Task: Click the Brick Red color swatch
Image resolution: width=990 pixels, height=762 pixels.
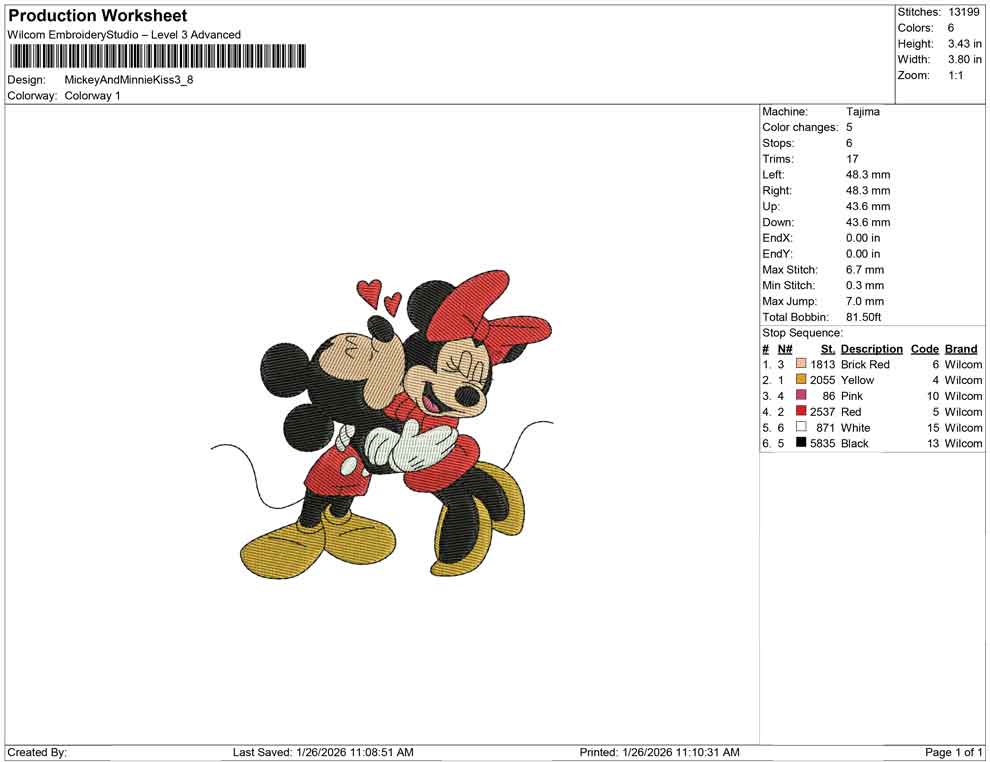Action: [803, 364]
